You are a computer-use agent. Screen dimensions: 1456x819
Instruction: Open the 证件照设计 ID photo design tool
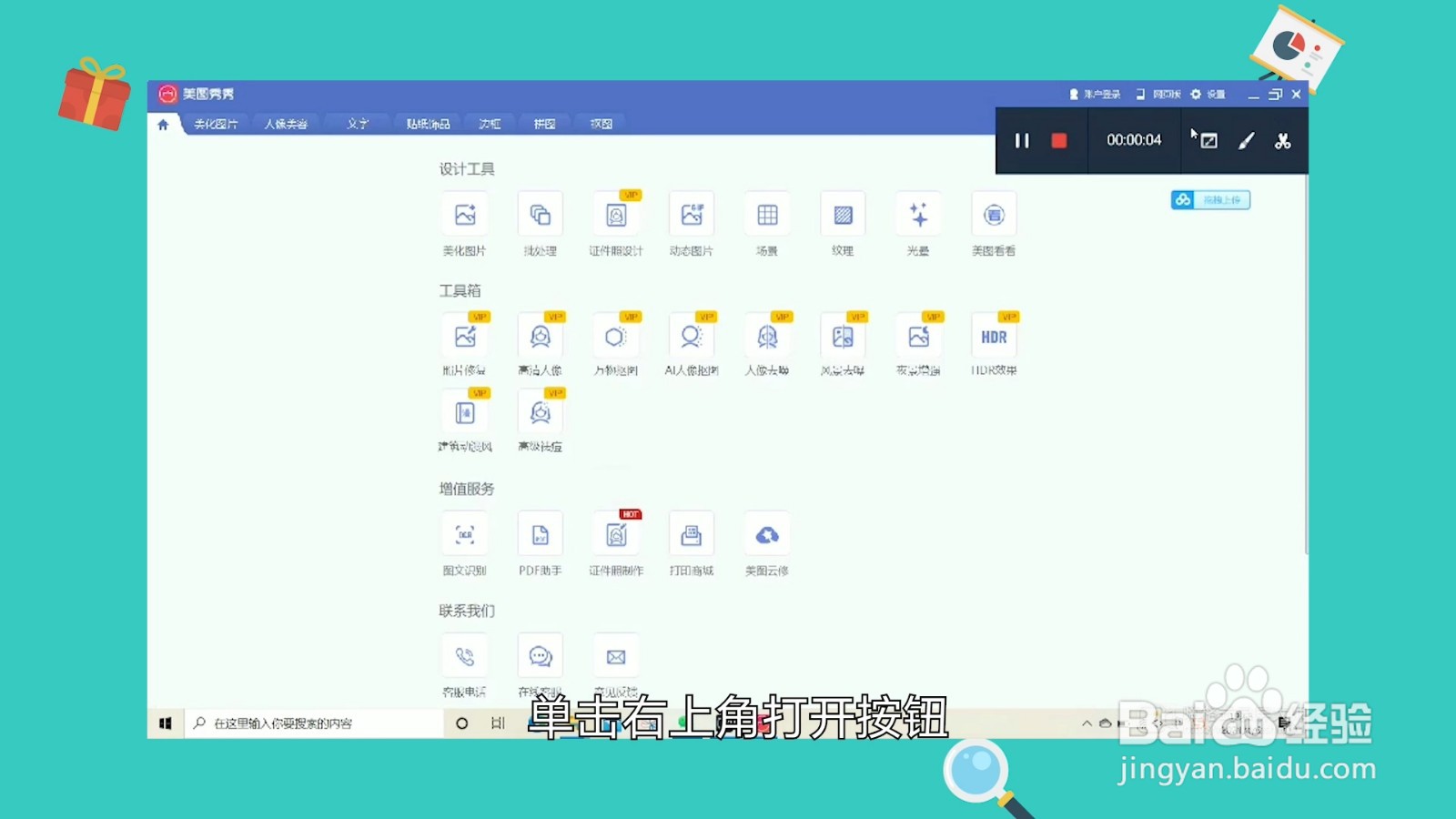pyautogui.click(x=616, y=216)
